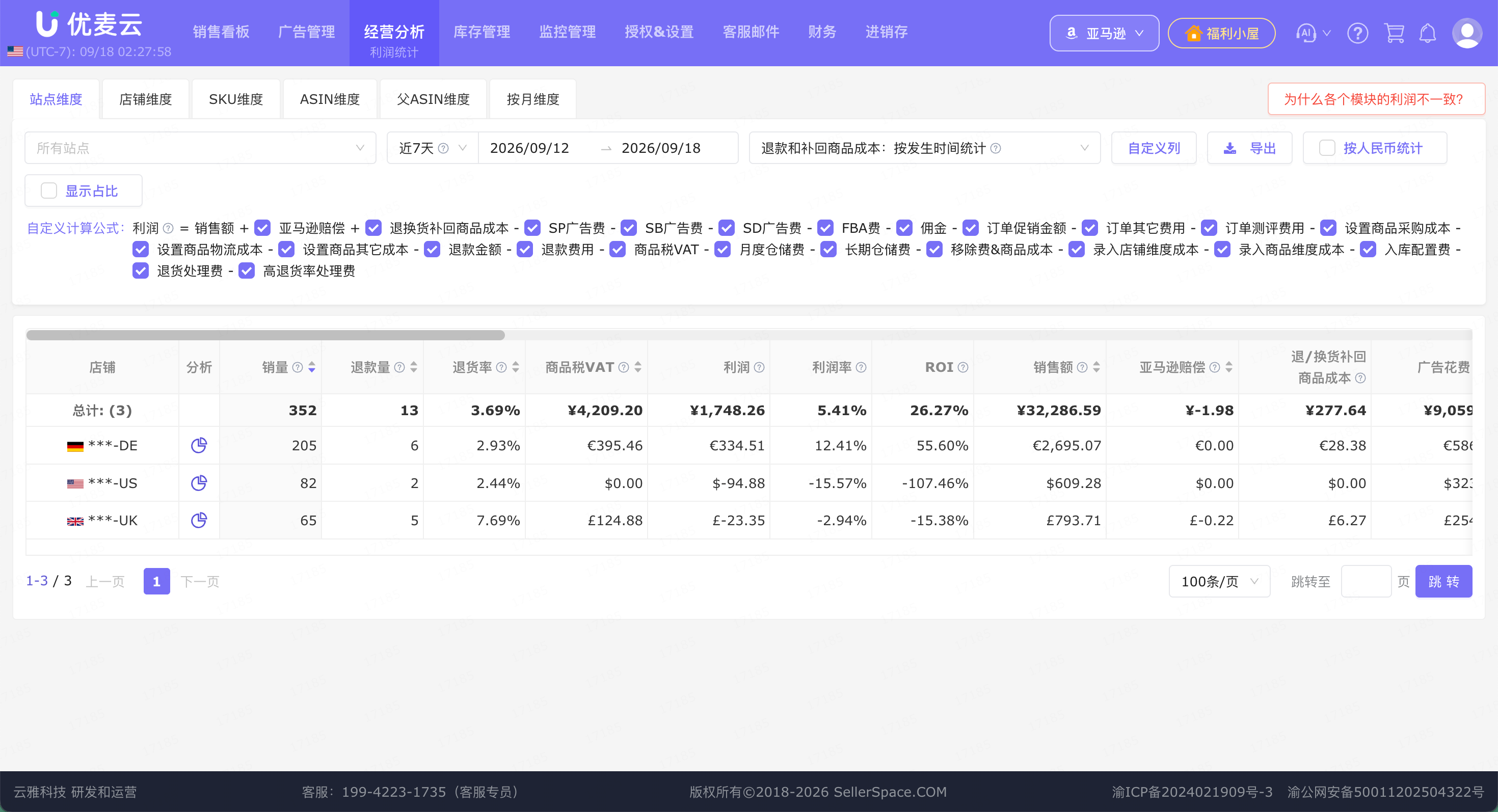Screen dimensions: 1498x812
Task: Click the table horizontal scrollbar
Action: pyautogui.click(x=265, y=335)
